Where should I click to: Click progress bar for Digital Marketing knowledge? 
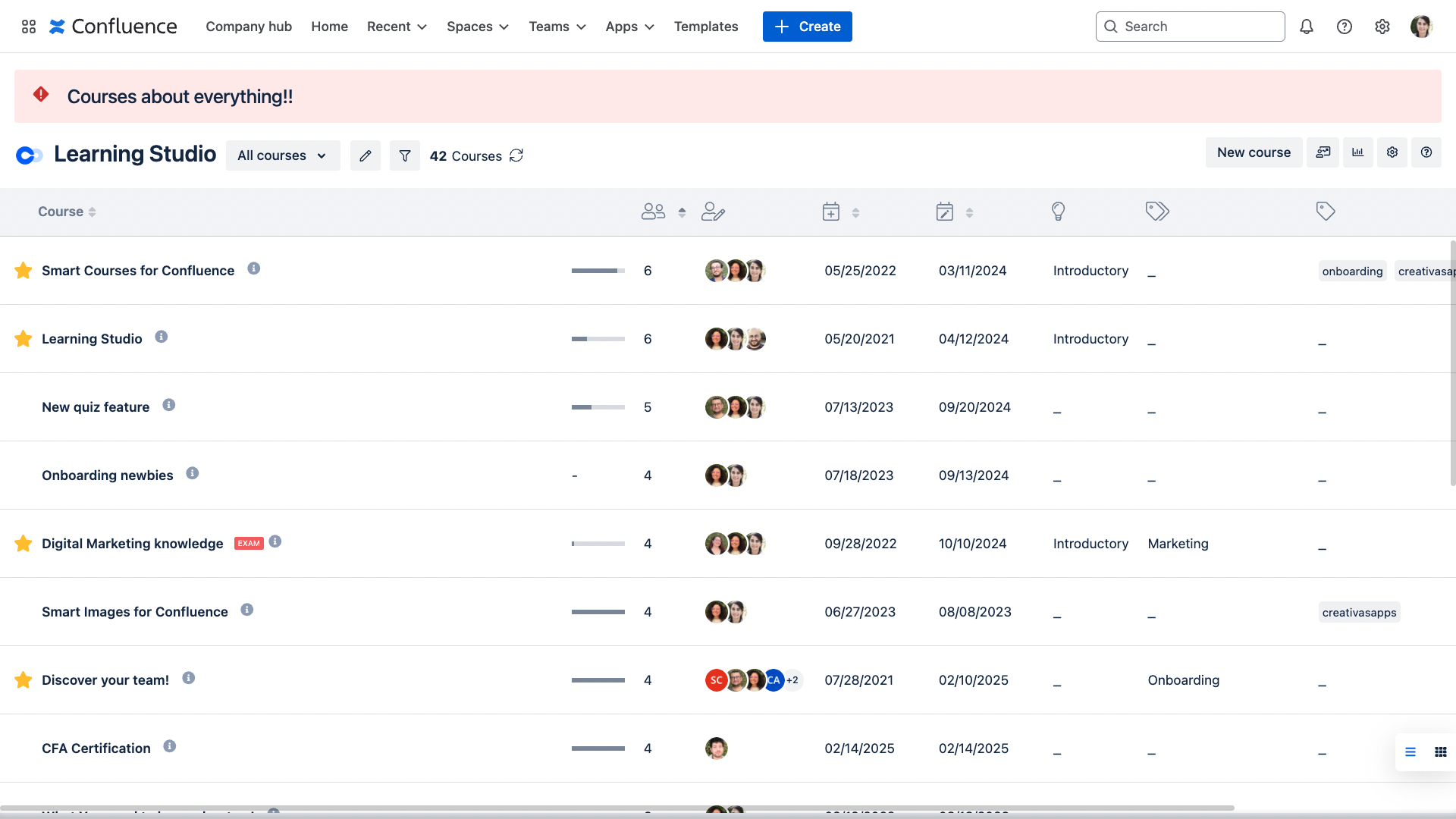(x=598, y=544)
